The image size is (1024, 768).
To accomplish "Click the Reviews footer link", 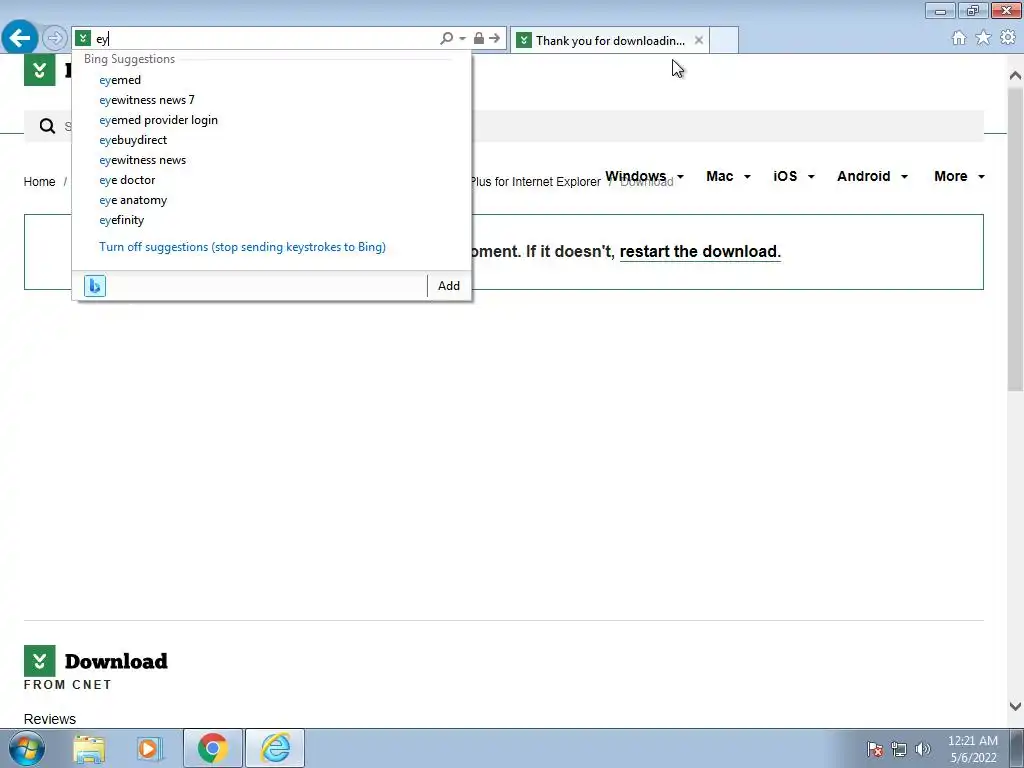I will [50, 719].
